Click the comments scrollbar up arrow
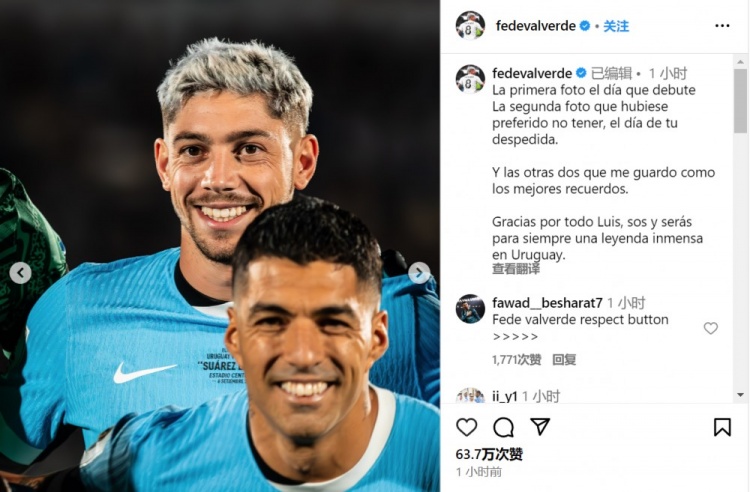Image resolution: width=750 pixels, height=492 pixels. pos(740,62)
